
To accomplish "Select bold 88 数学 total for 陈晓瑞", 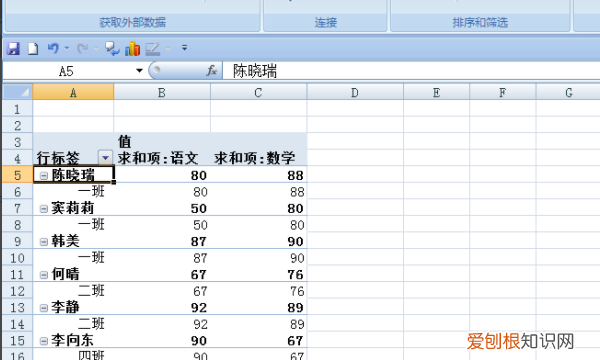I will (258, 175).
